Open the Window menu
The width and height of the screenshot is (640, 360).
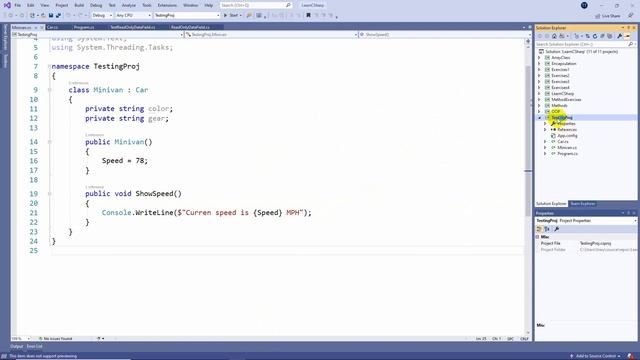190,5
